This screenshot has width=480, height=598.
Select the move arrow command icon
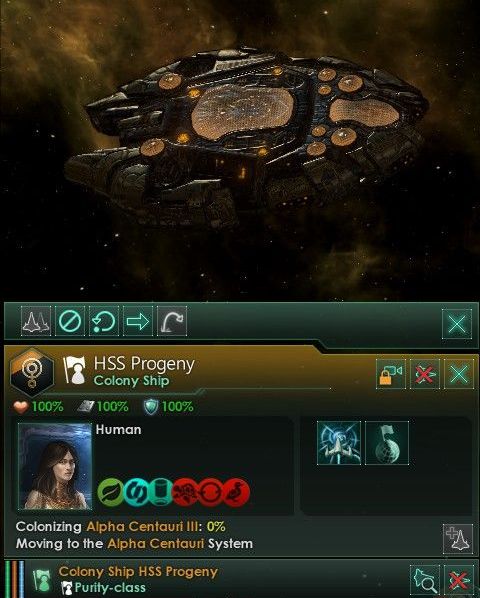pos(138,321)
